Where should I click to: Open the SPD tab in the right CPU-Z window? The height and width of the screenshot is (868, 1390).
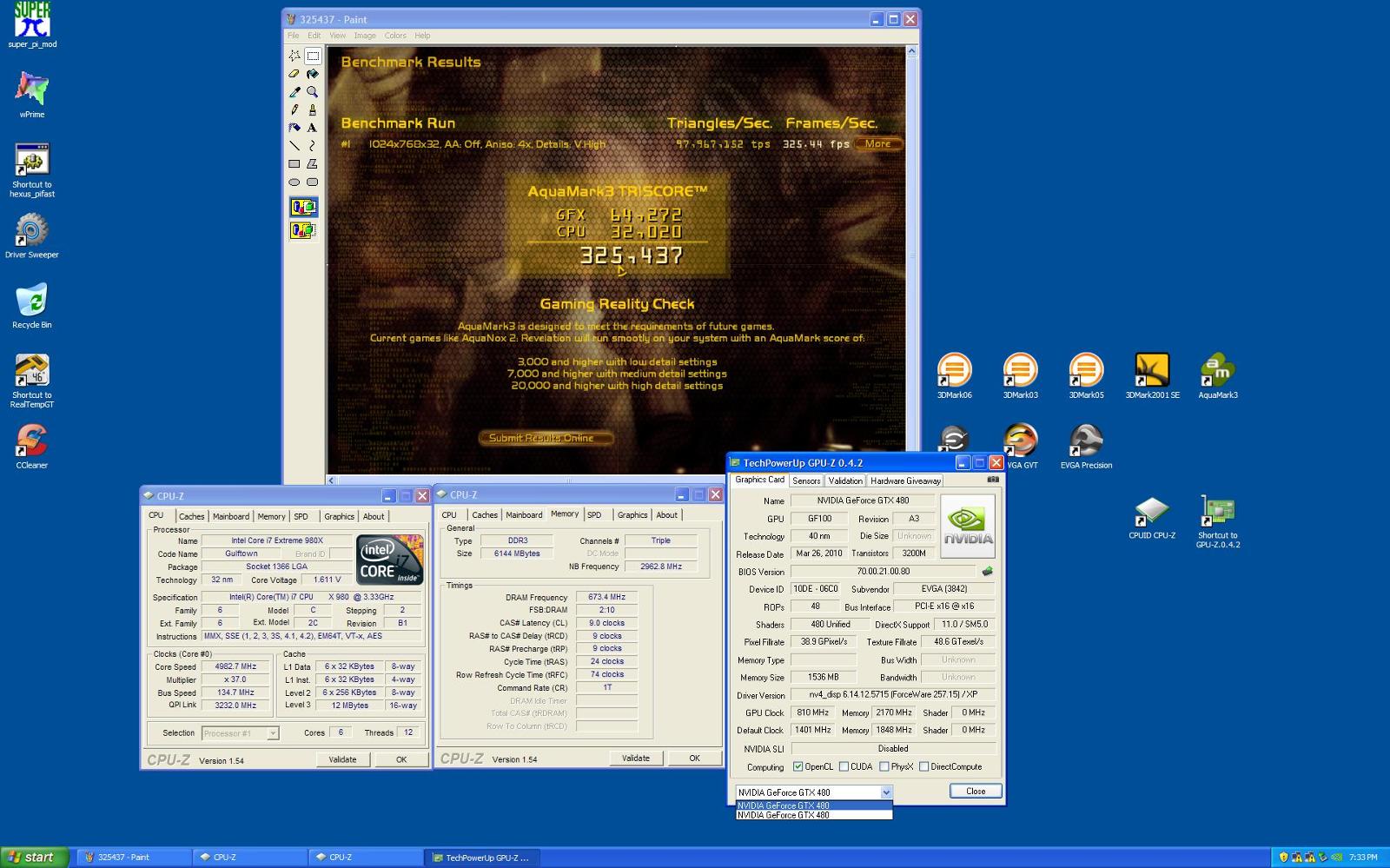point(594,514)
